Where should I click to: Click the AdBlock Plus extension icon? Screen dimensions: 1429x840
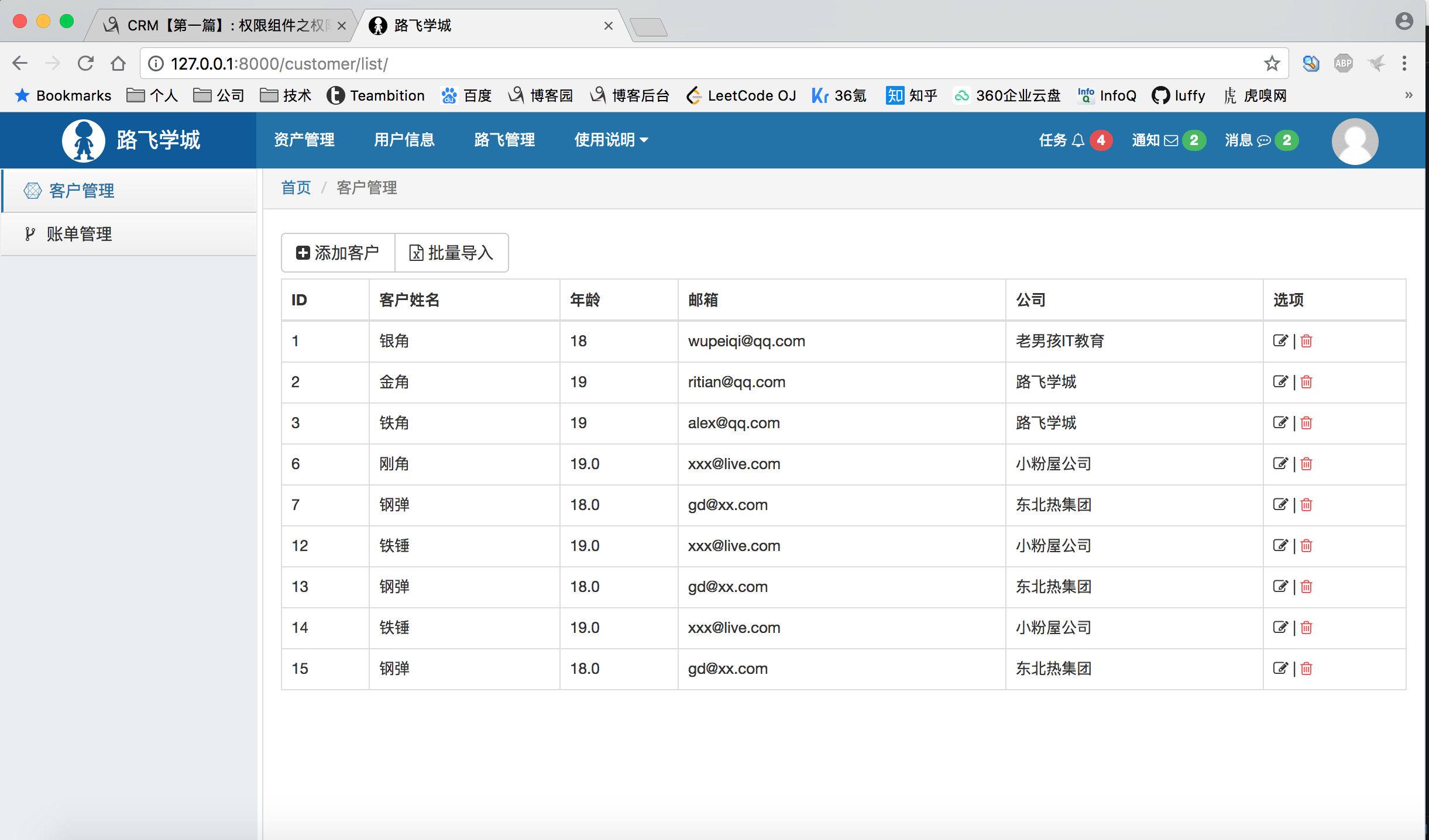[1343, 63]
